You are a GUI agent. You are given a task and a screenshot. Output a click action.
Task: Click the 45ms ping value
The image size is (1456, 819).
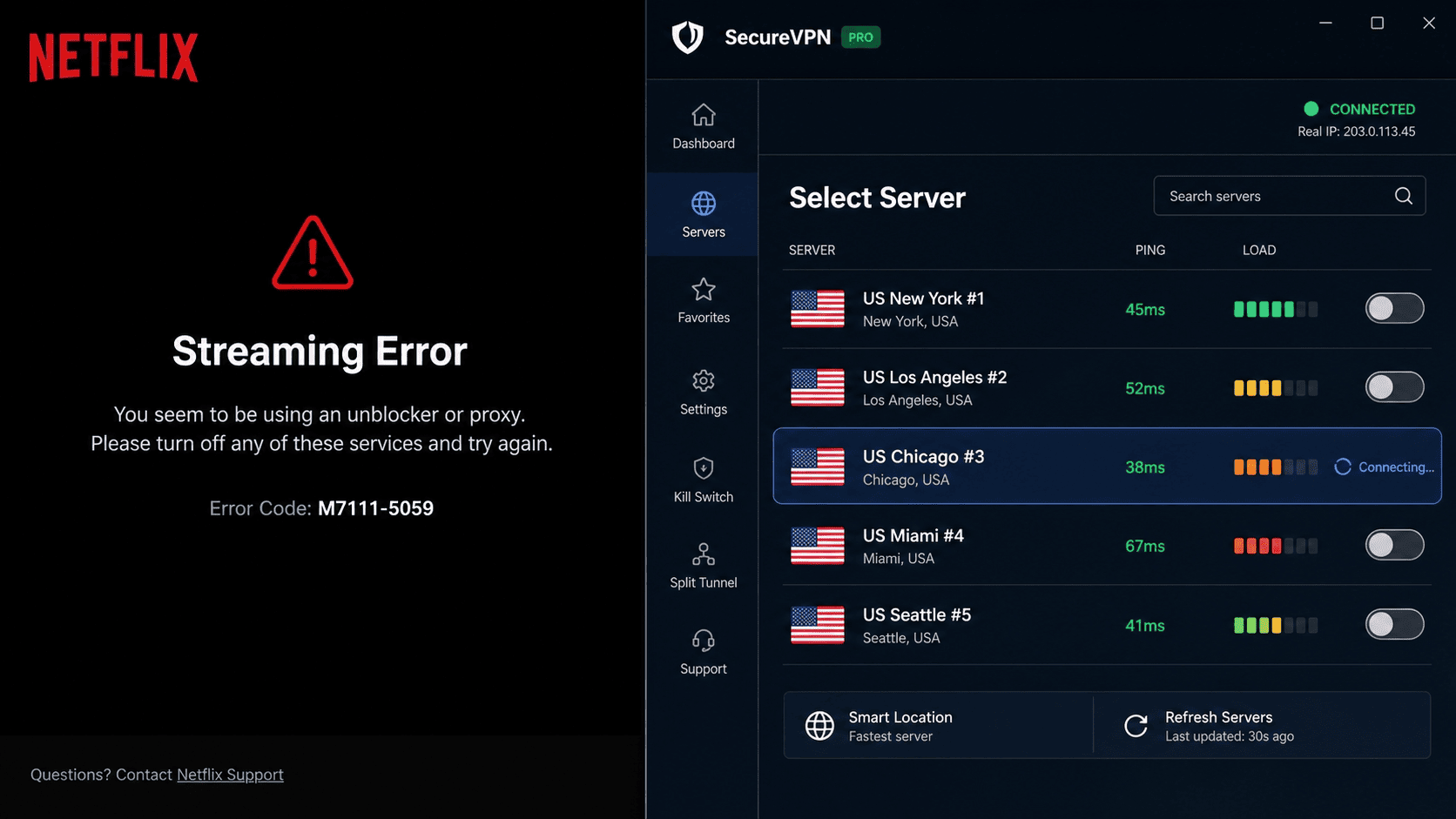[1145, 310]
